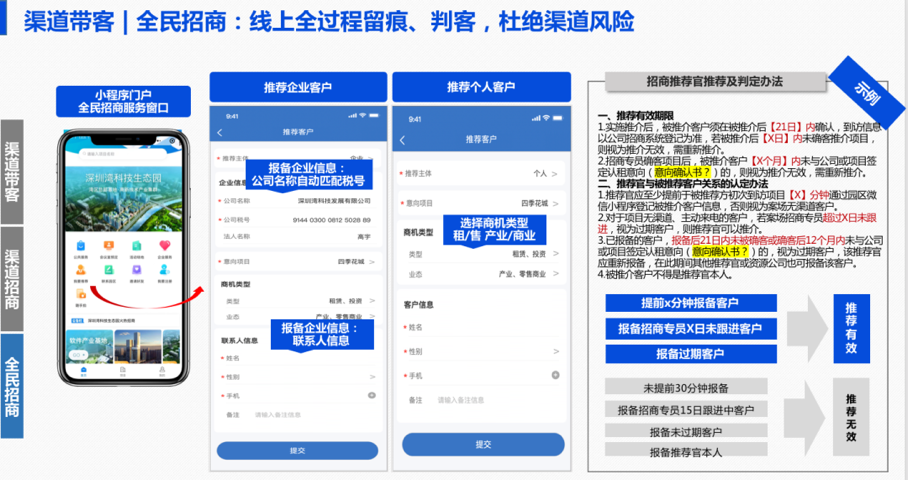The width and height of the screenshot is (908, 480).
Task: Tap the pink heart service icon
Action: click(164, 245)
